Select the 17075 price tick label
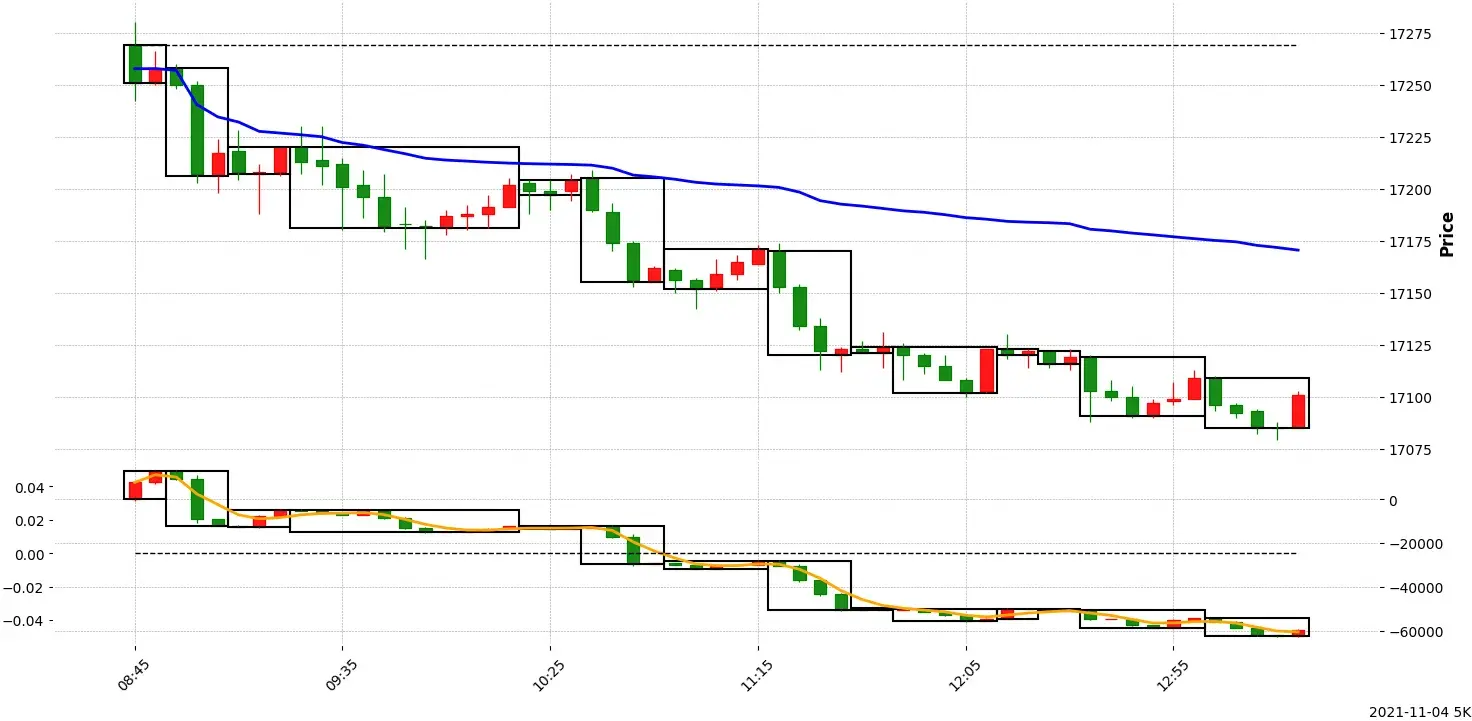Image resolution: width=1472 pixels, height=721 pixels. pos(1410,450)
